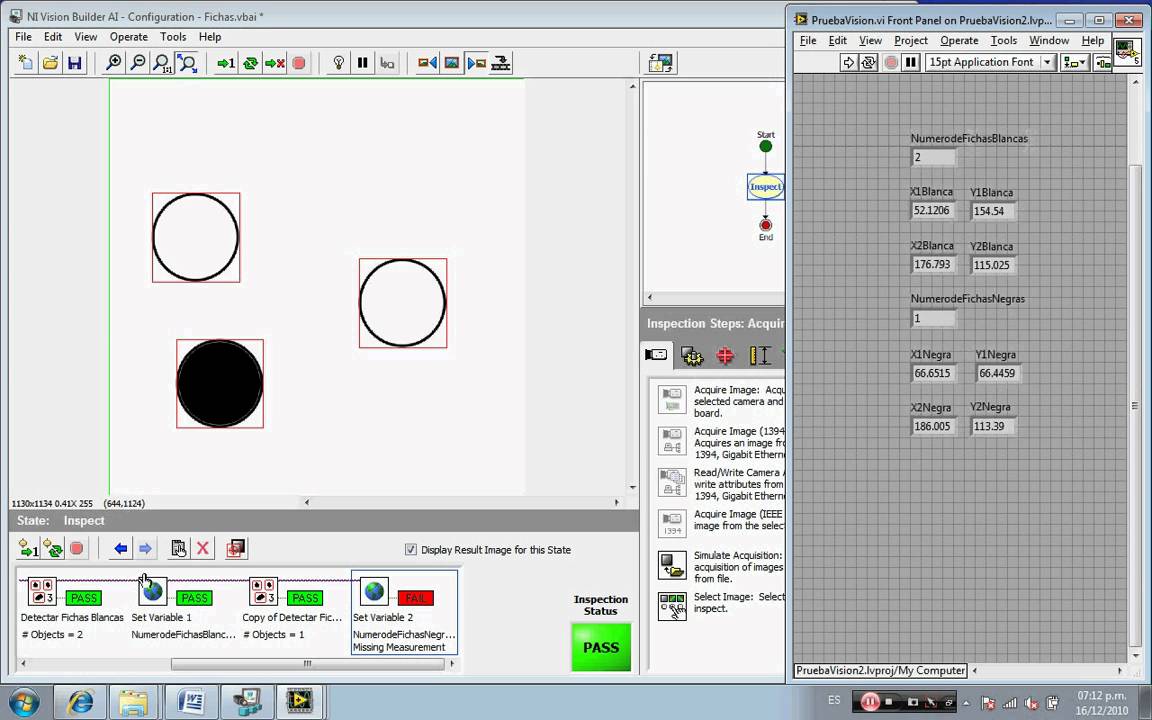The image size is (1152, 720).
Task: Click the Run arrow in the LabVIEW toolbar
Action: pyautogui.click(x=849, y=62)
